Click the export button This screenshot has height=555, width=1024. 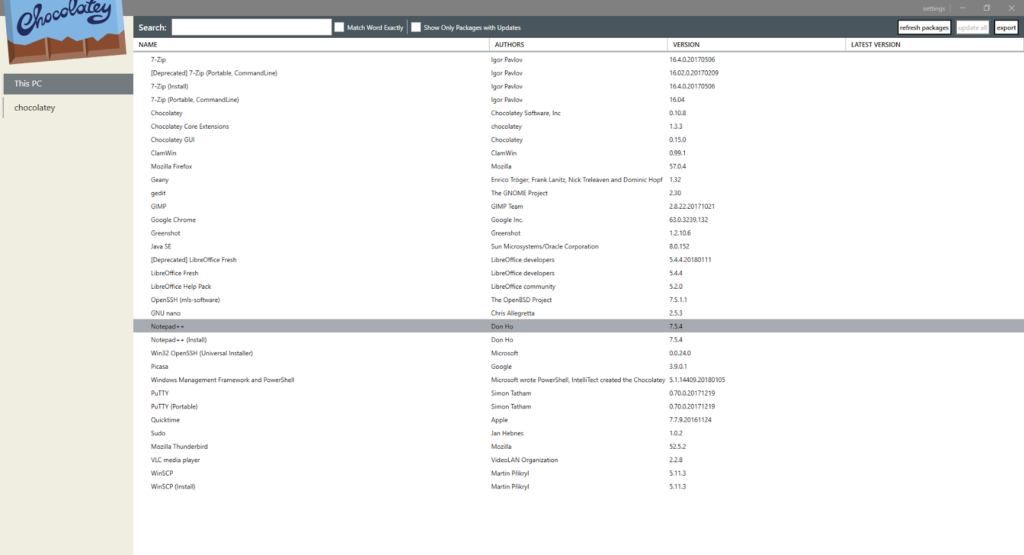1006,27
